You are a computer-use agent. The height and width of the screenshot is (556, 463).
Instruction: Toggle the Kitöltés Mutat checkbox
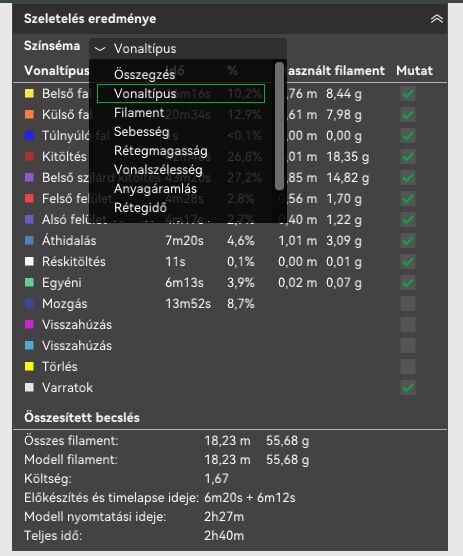point(408,157)
